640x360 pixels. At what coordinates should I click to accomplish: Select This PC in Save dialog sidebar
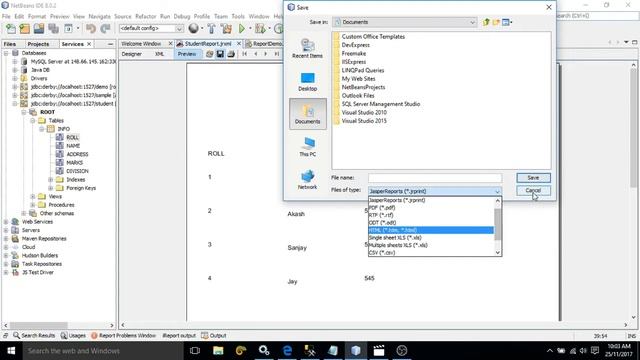tap(307, 147)
